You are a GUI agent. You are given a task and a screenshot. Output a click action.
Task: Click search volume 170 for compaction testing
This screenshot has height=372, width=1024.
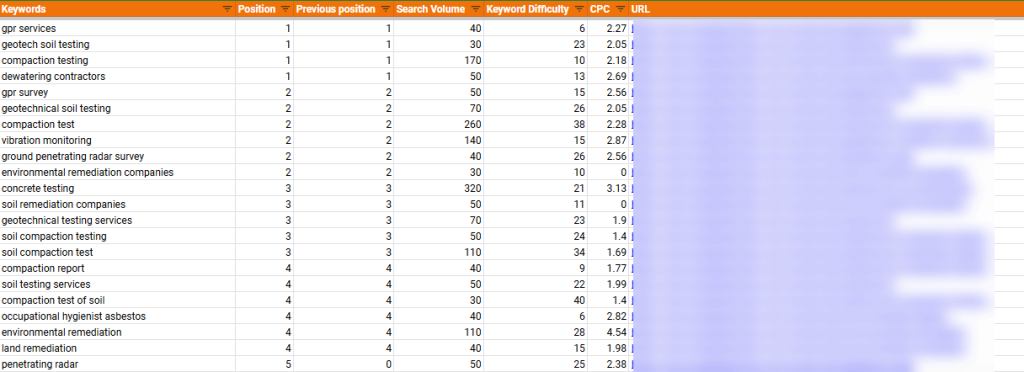[x=438, y=61]
